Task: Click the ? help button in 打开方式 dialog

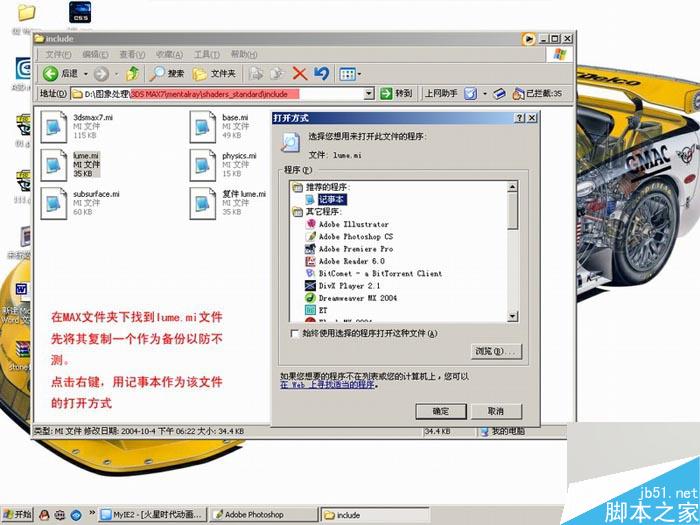Action: (x=520, y=118)
